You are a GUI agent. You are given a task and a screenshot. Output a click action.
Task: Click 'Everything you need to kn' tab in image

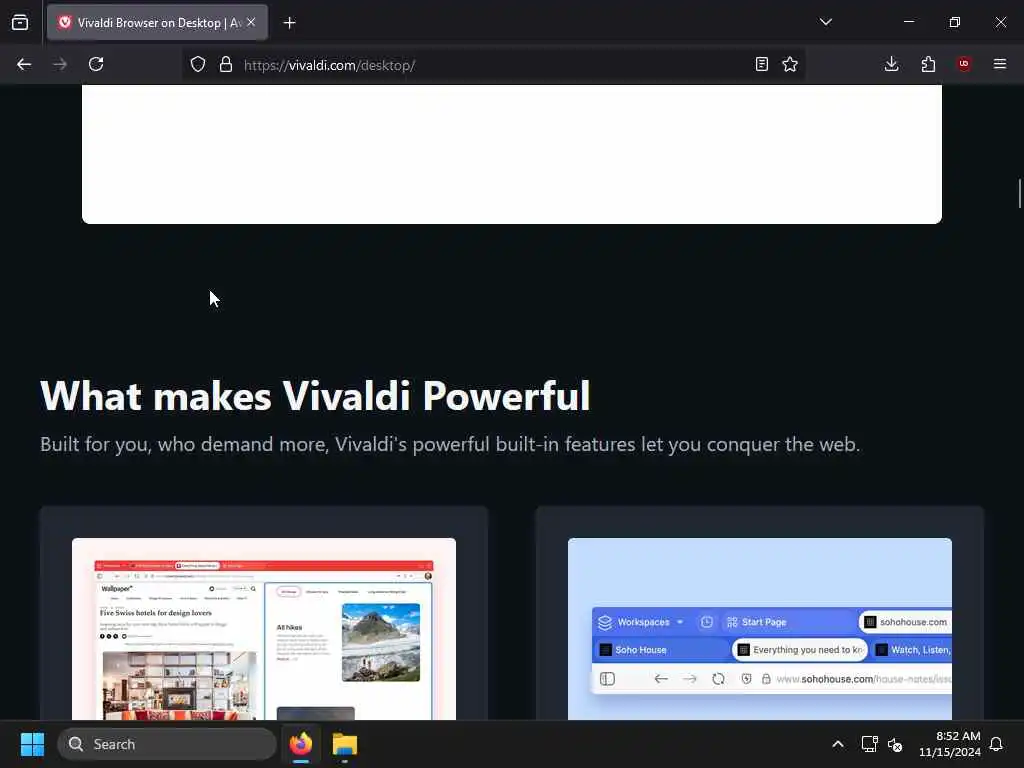[801, 650]
